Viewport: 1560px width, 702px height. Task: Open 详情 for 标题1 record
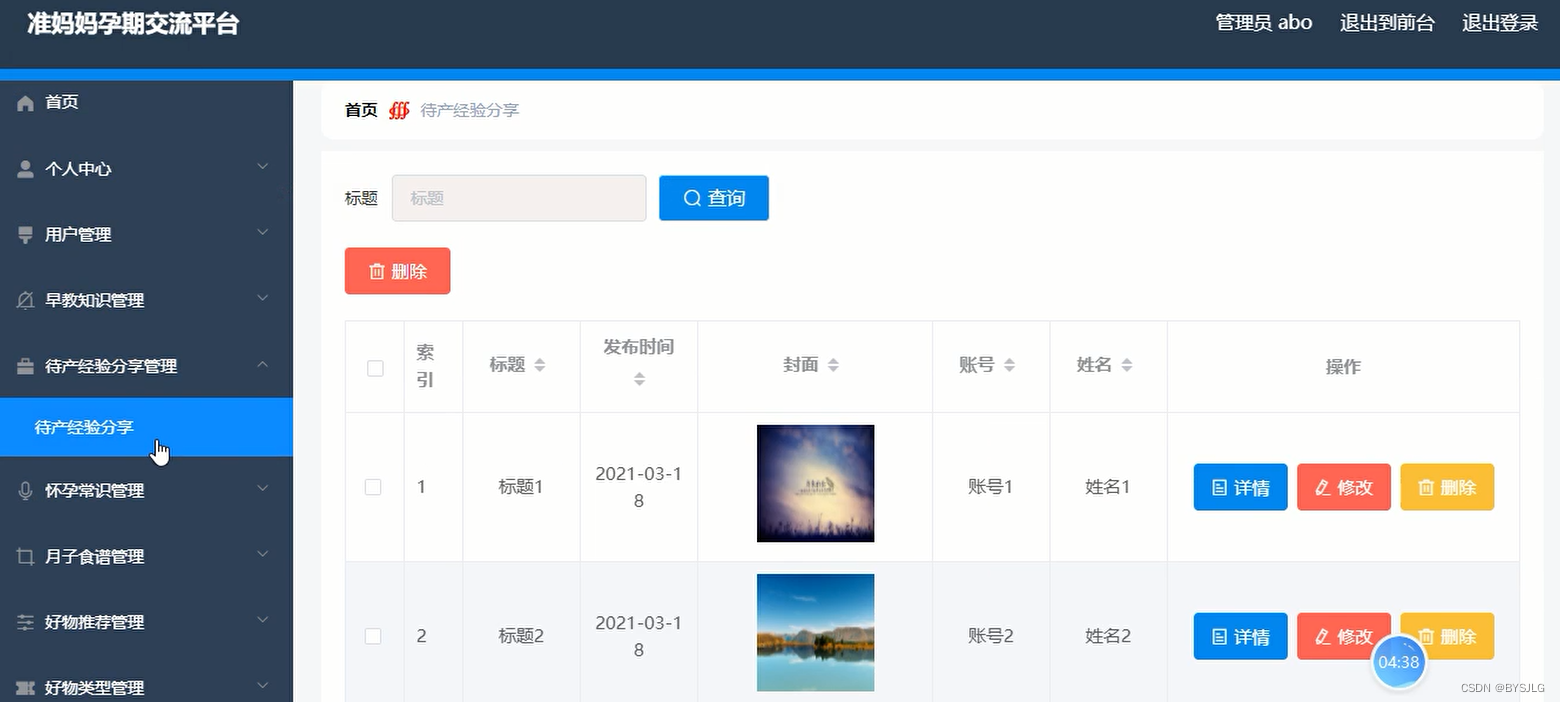point(1240,487)
